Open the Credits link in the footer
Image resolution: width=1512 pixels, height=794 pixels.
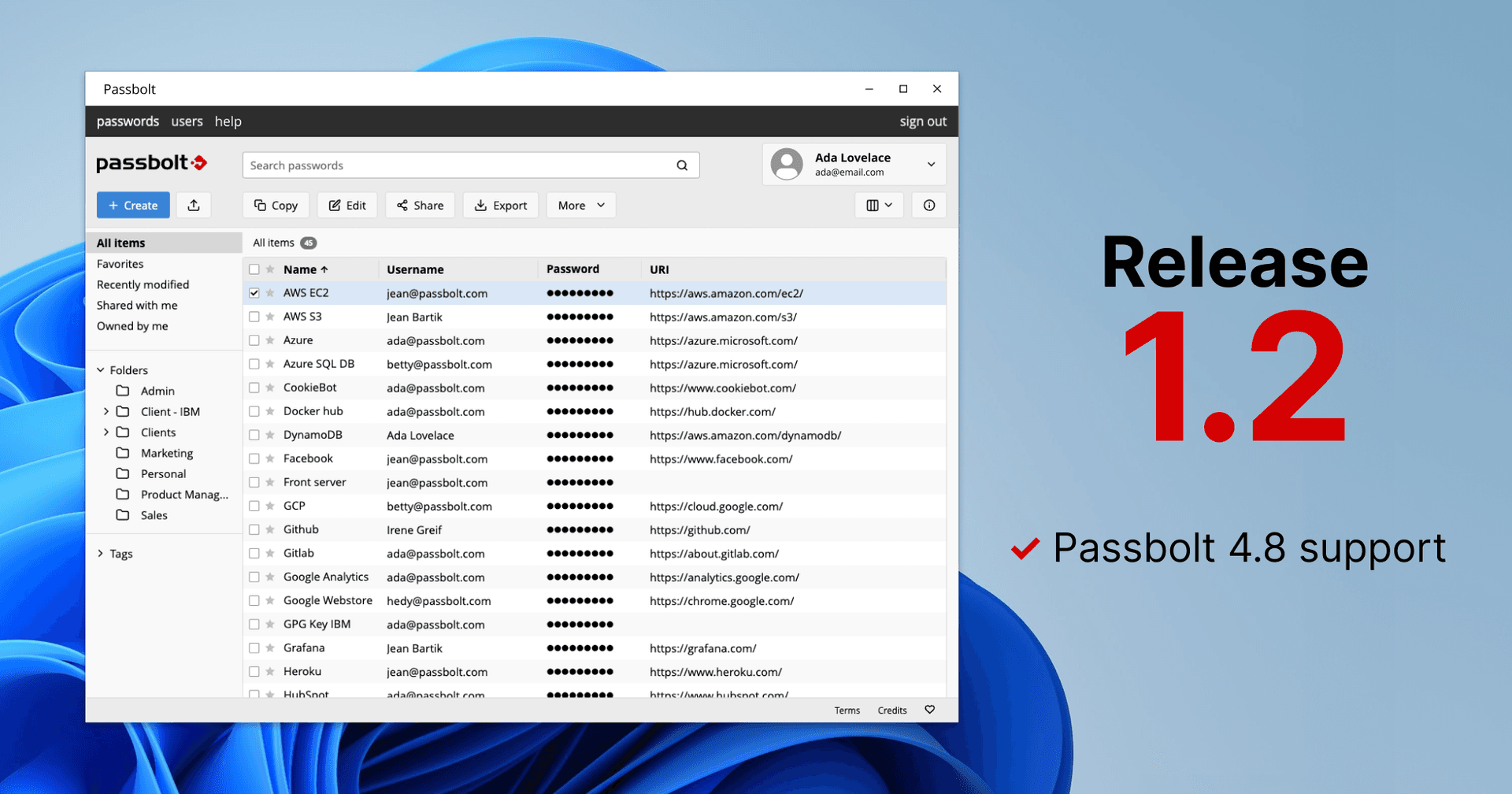(x=891, y=710)
